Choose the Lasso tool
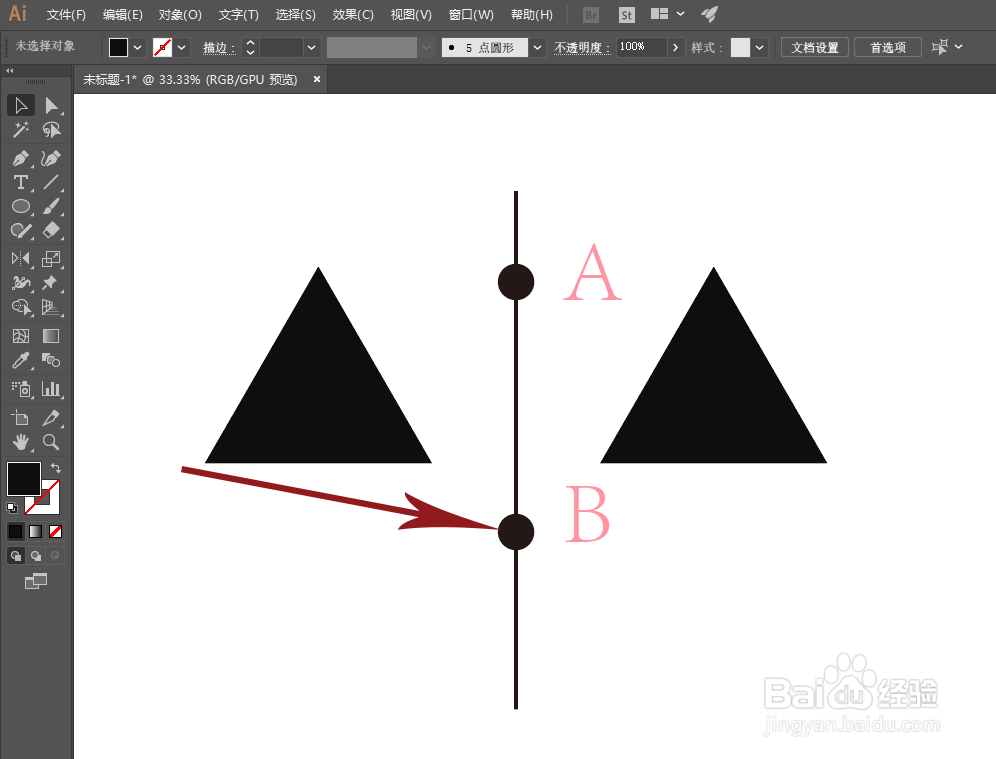Viewport: 996px width, 759px height. [51, 130]
